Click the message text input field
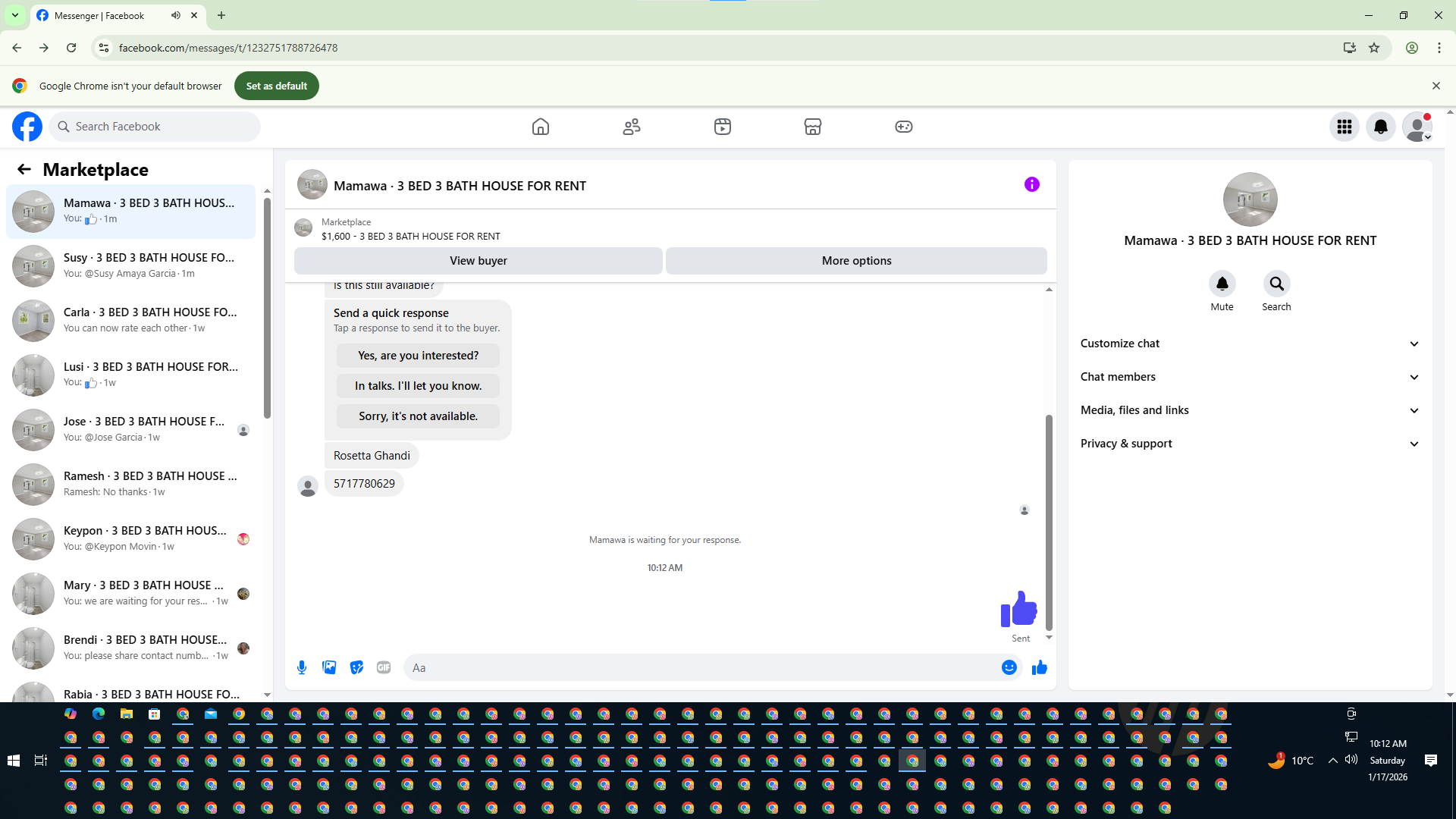The height and width of the screenshot is (819, 1456). pos(698,667)
